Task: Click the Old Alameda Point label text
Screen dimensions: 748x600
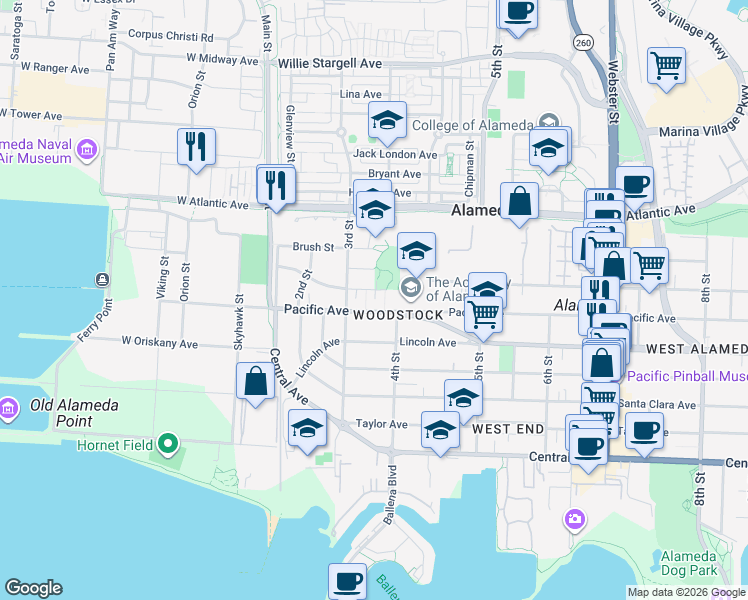Action: 74,413
